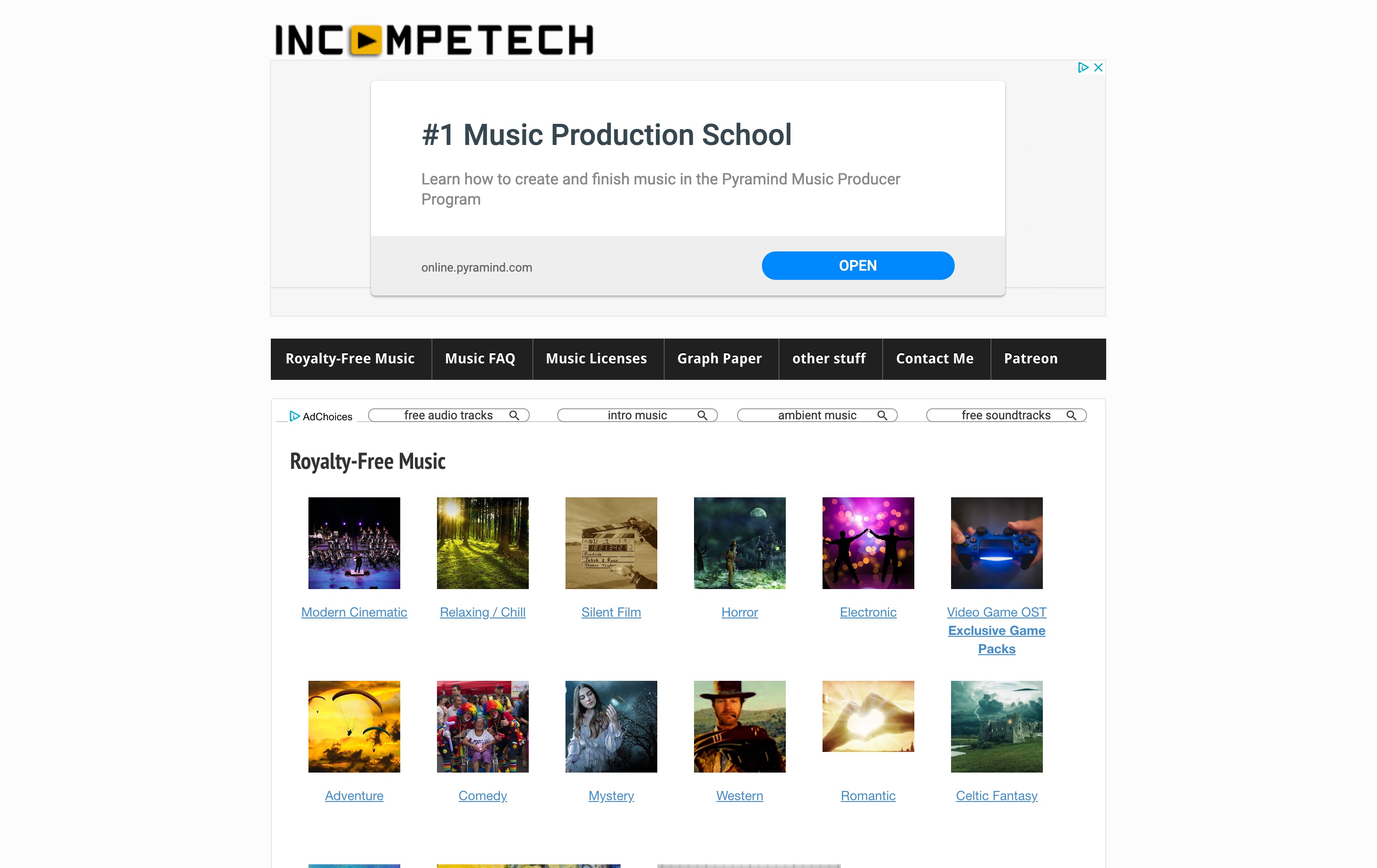The image size is (1377, 868).
Task: Click the yellow play button in the Incompetech logo
Action: click(x=367, y=40)
